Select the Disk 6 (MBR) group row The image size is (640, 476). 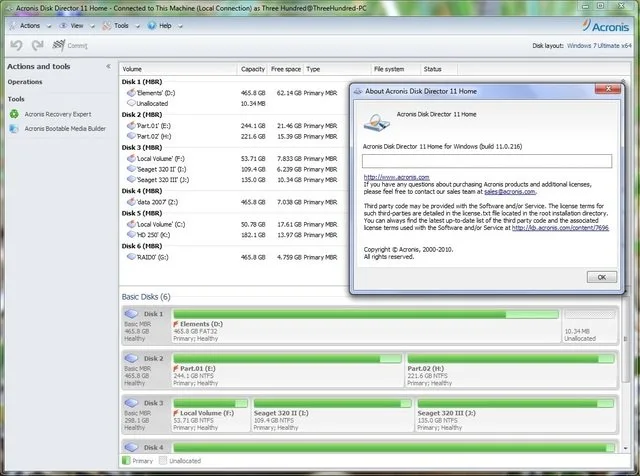142,246
